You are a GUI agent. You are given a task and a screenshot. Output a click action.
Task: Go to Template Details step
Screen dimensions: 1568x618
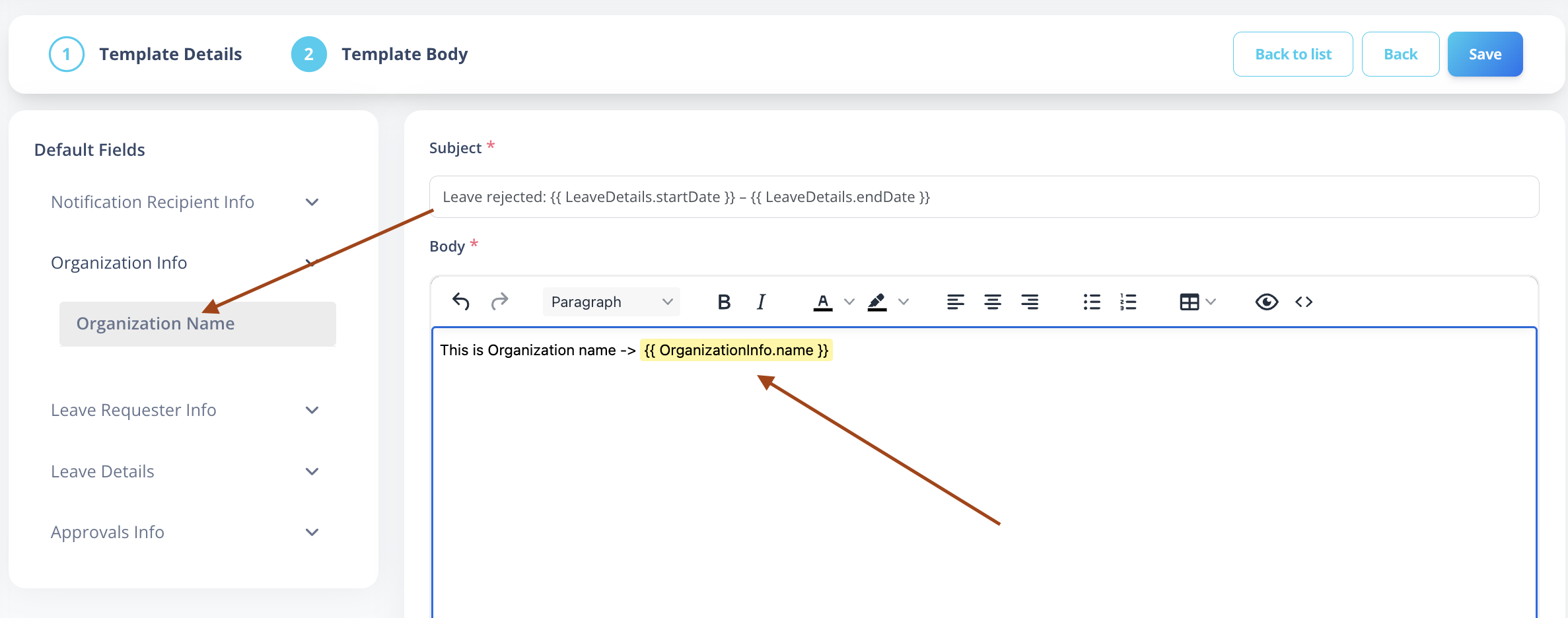pos(170,54)
